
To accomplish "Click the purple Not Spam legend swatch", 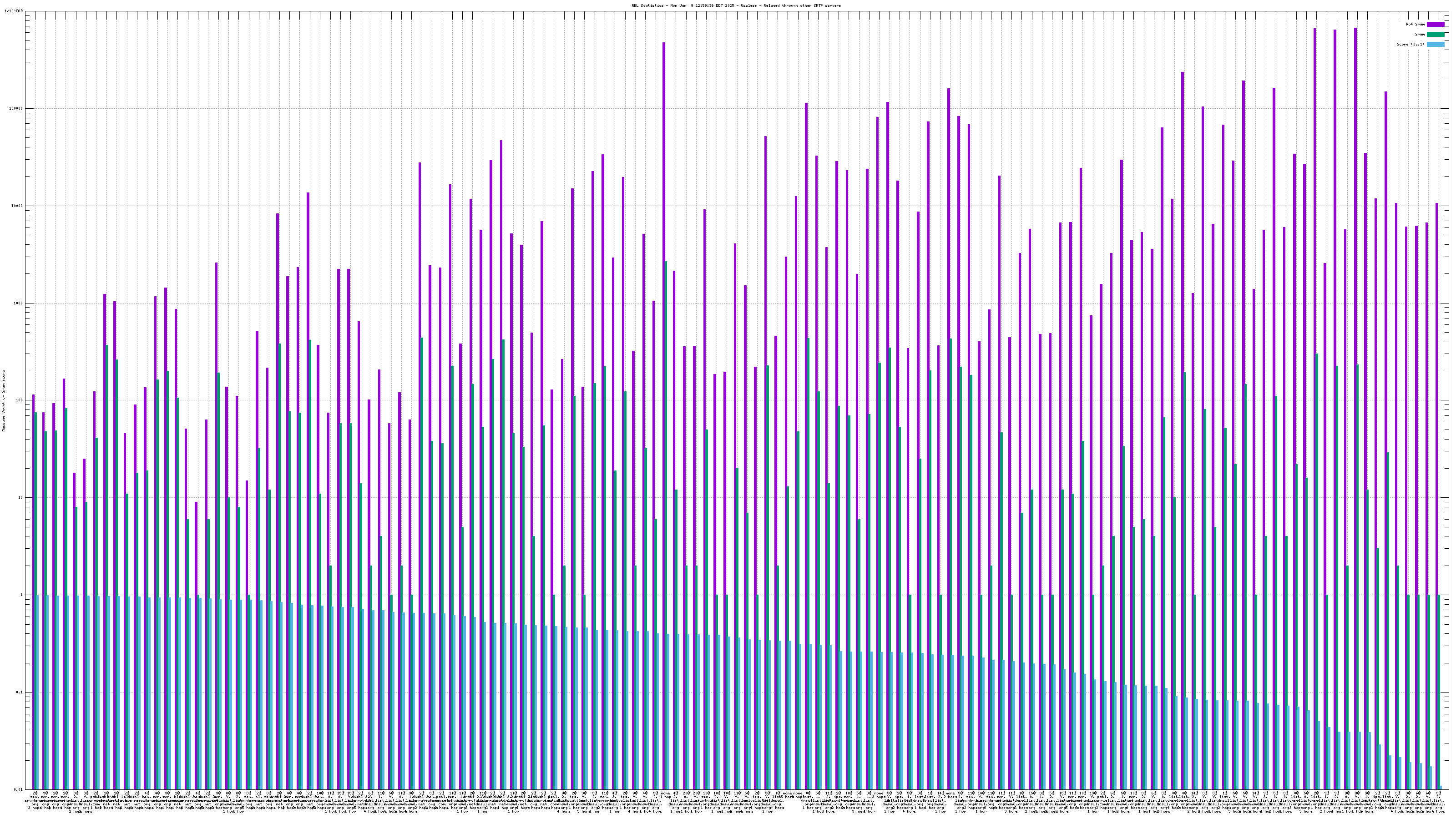I will click(1436, 24).
